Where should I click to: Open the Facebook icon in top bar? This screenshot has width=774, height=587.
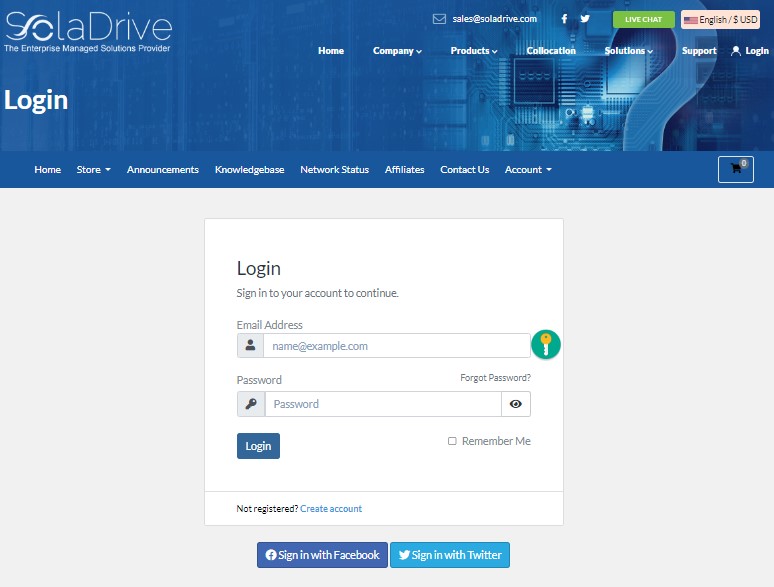point(564,19)
